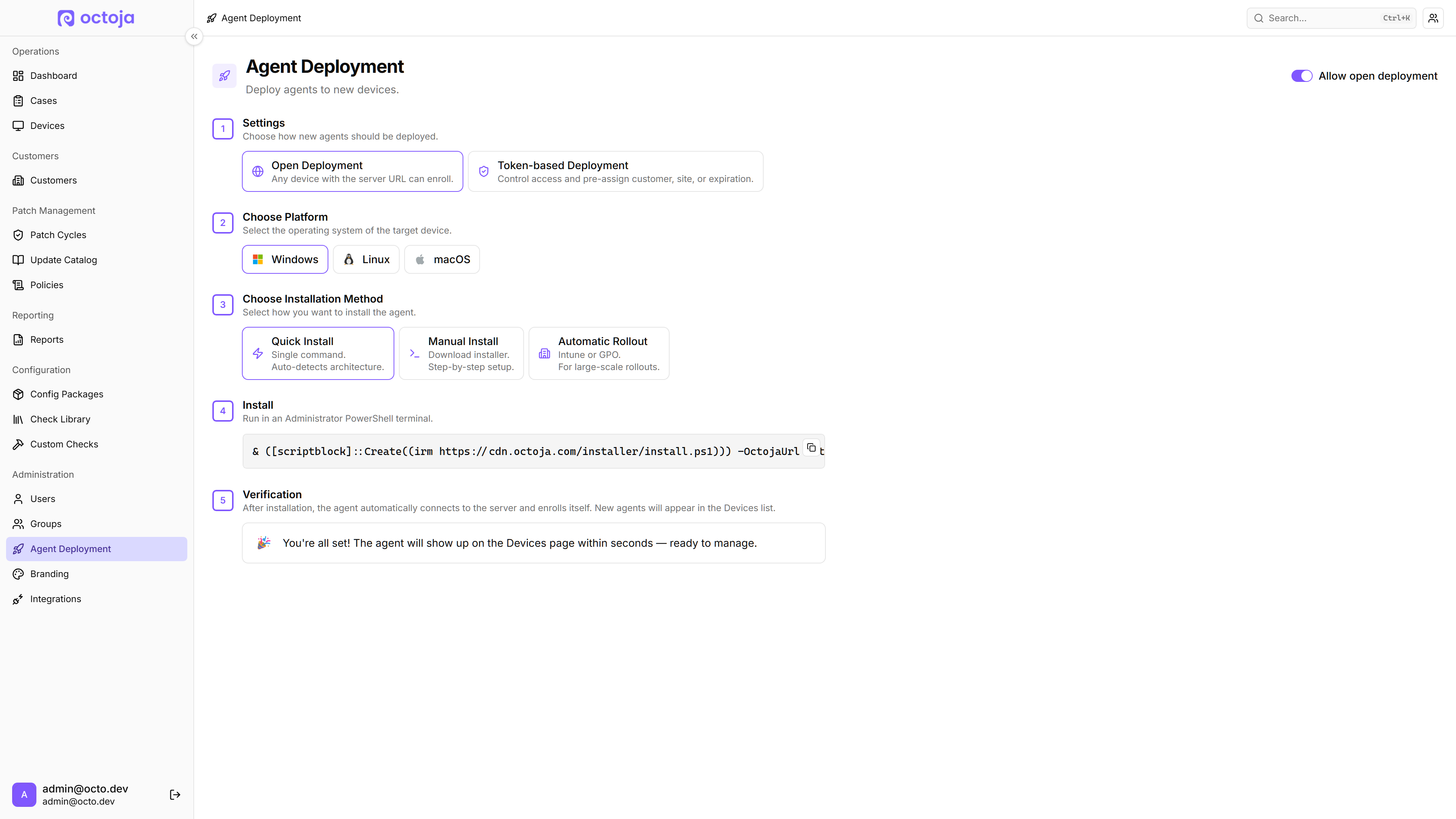Open the Octoja logo home link
Image resolution: width=1456 pixels, height=819 pixels.
[96, 18]
